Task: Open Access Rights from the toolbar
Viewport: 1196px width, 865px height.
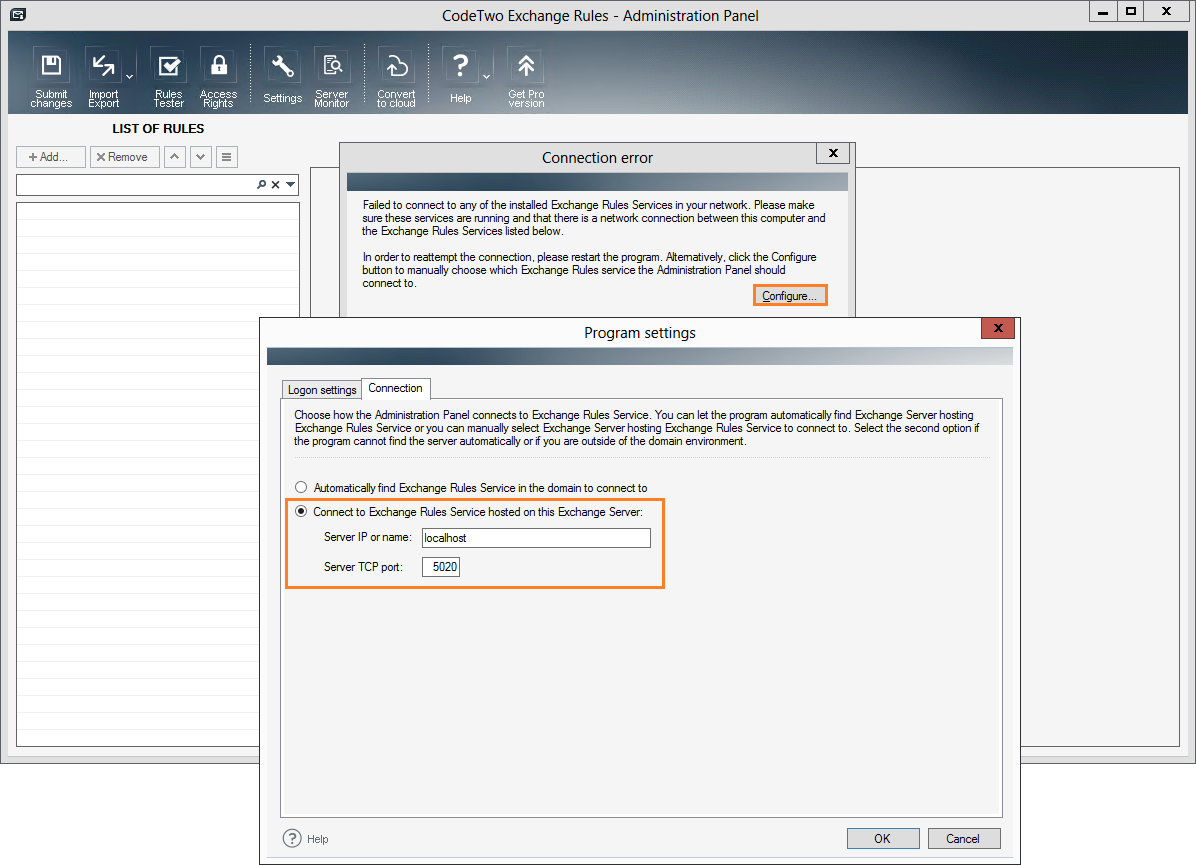Action: tap(218, 77)
